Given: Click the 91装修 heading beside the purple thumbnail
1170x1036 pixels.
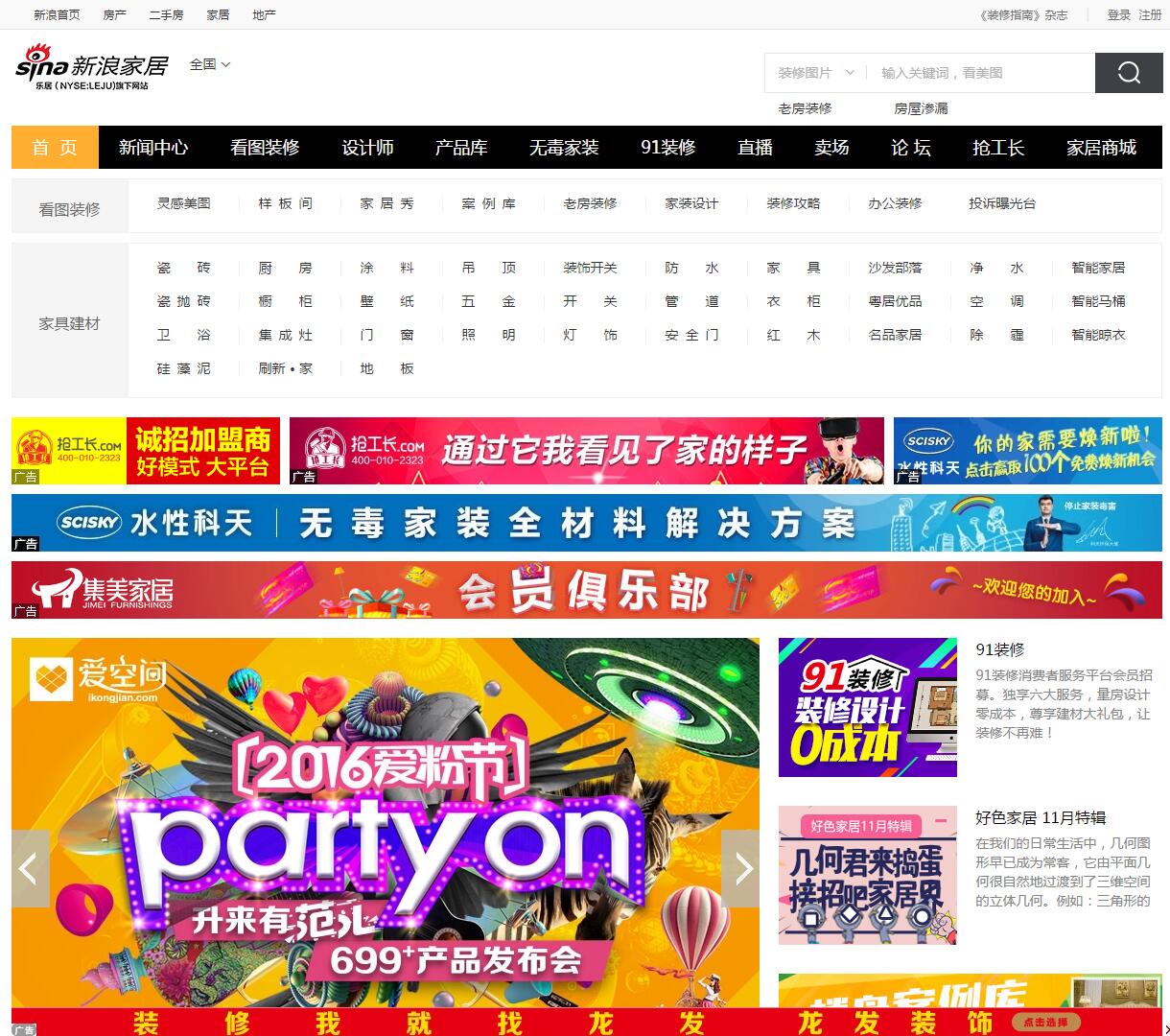Looking at the screenshot, I should click(x=1000, y=649).
